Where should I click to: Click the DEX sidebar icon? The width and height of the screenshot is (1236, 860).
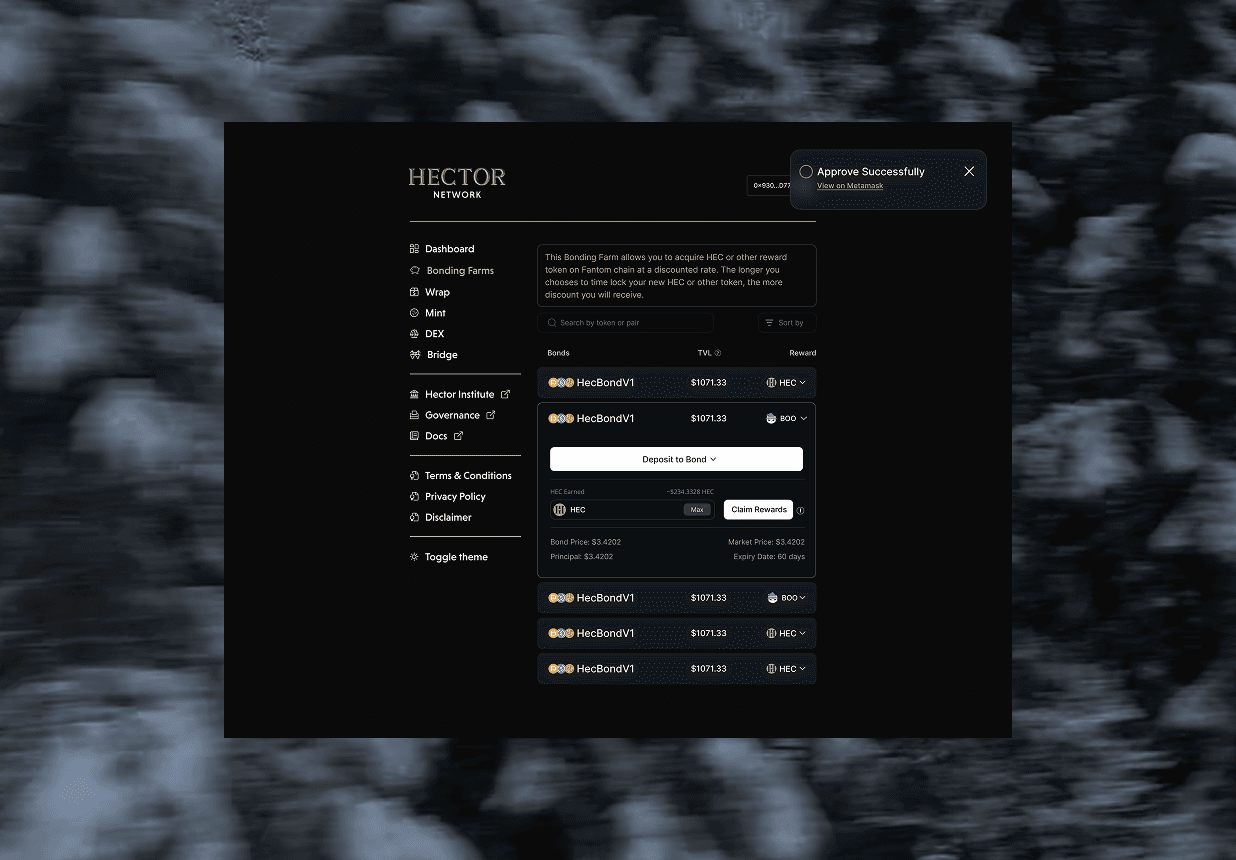tap(415, 334)
